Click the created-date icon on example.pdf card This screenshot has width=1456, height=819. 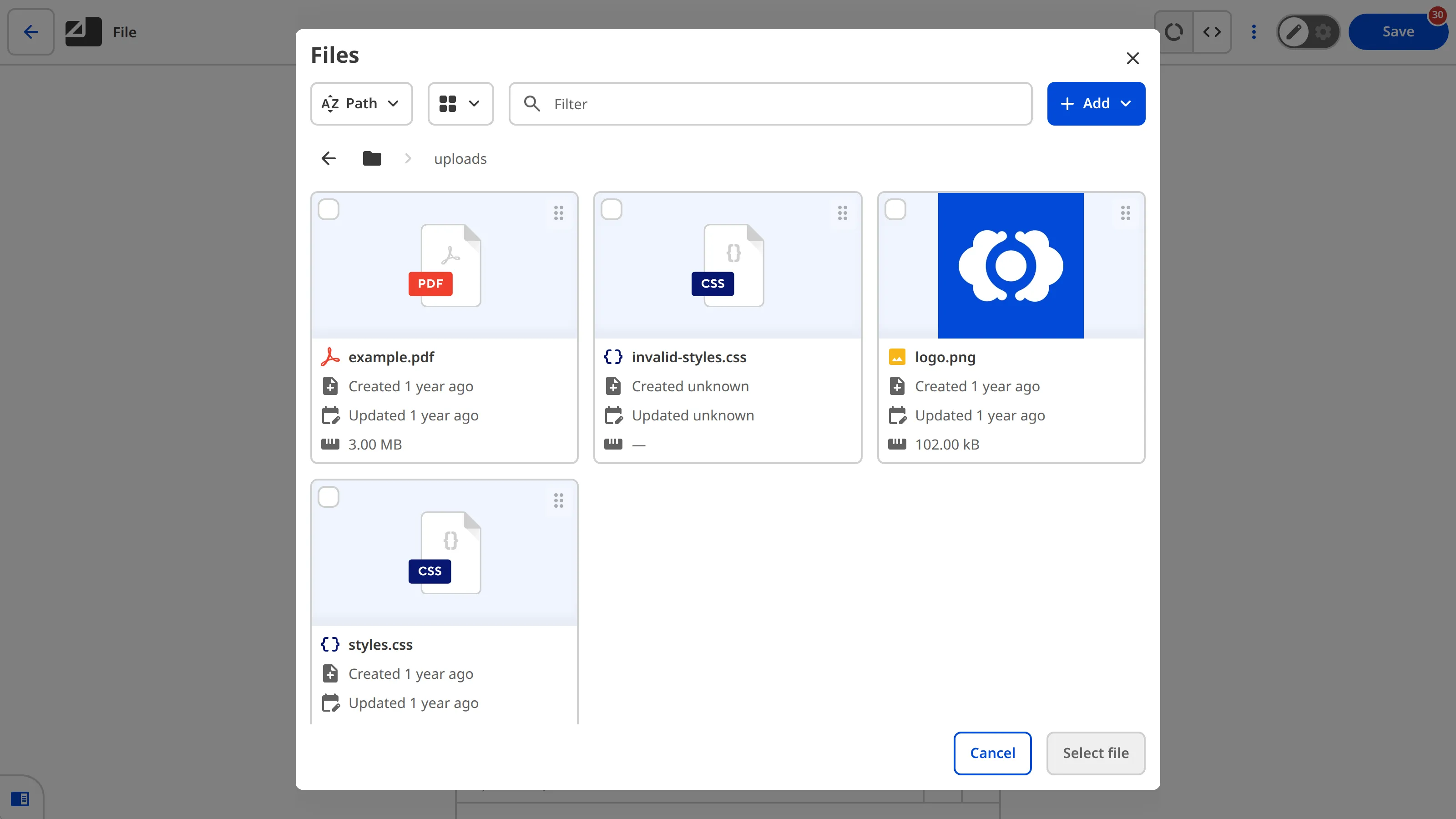pos(330,387)
